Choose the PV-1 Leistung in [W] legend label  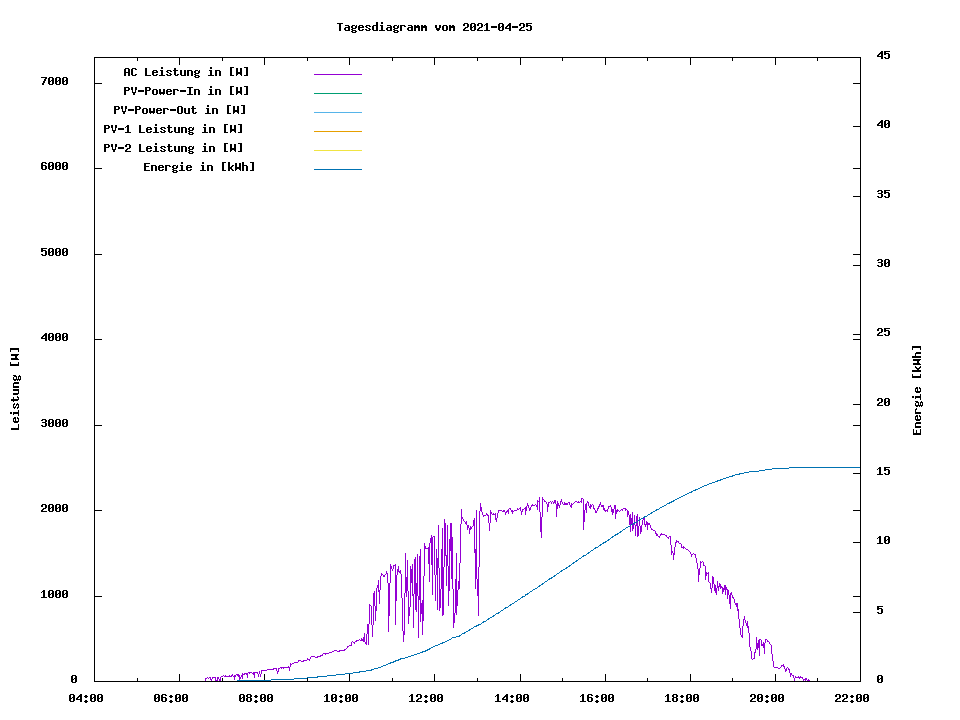[x=173, y=129]
